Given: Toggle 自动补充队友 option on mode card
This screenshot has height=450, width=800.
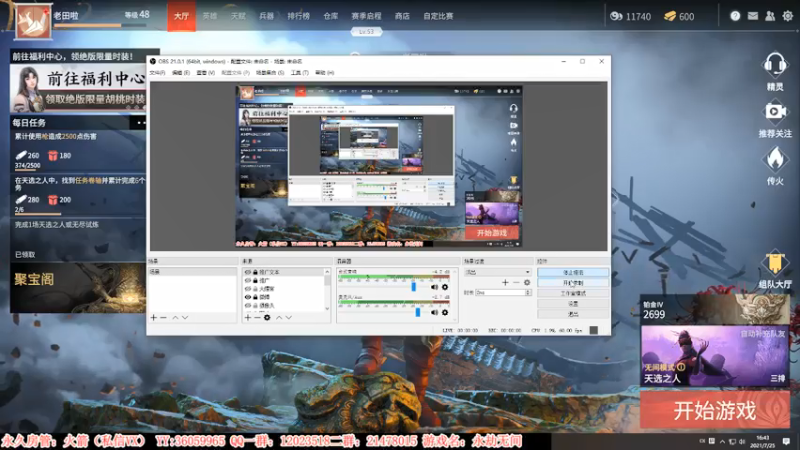Looking at the screenshot, I should (763, 334).
